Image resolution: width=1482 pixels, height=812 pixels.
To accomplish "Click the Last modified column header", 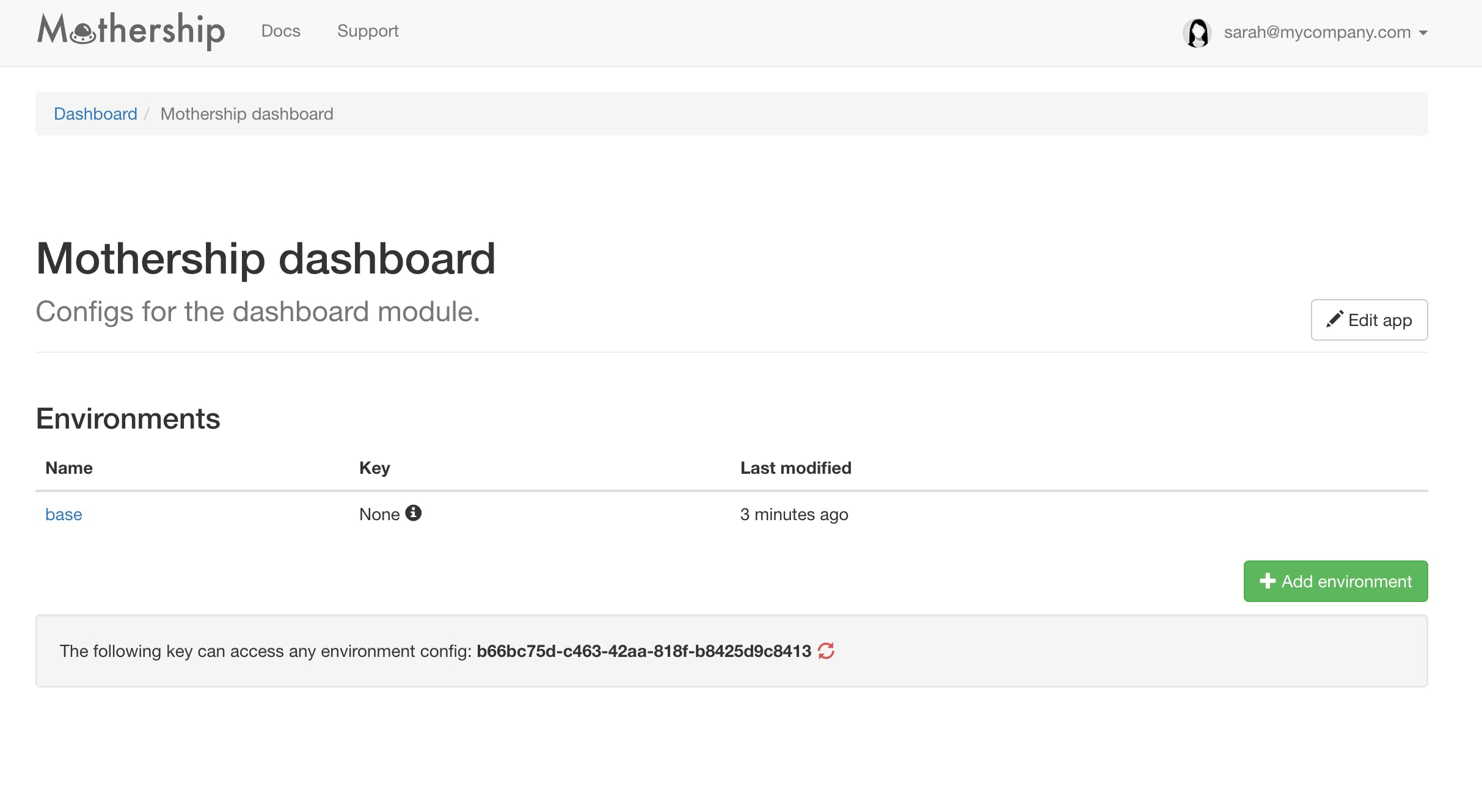I will [795, 468].
